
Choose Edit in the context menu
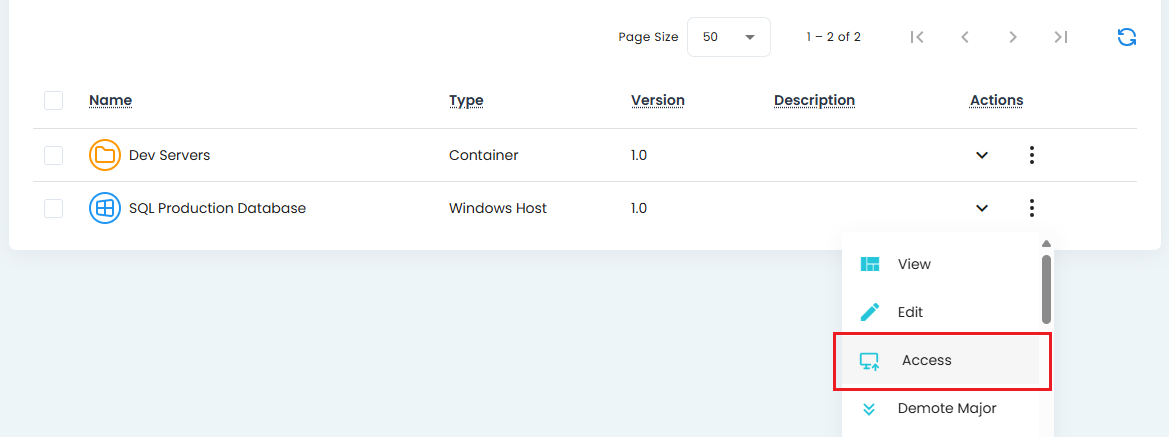click(910, 312)
